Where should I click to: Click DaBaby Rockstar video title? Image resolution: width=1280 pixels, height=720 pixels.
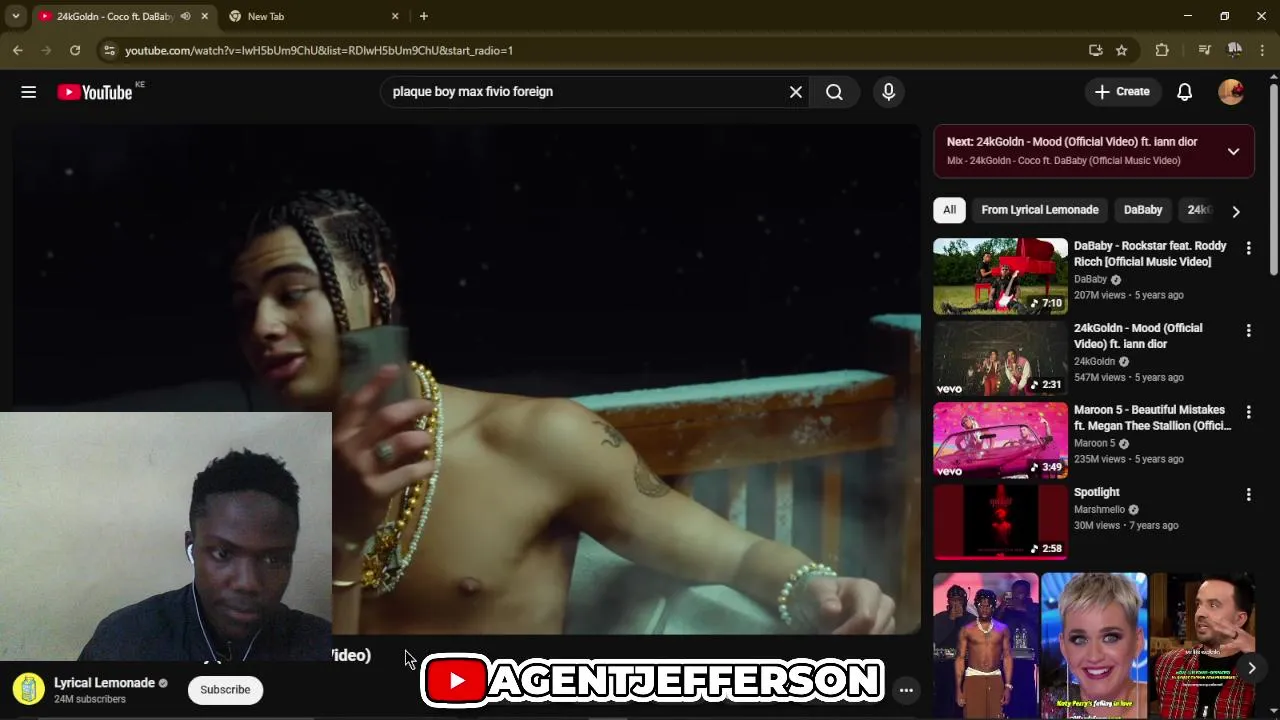[x=1150, y=254]
